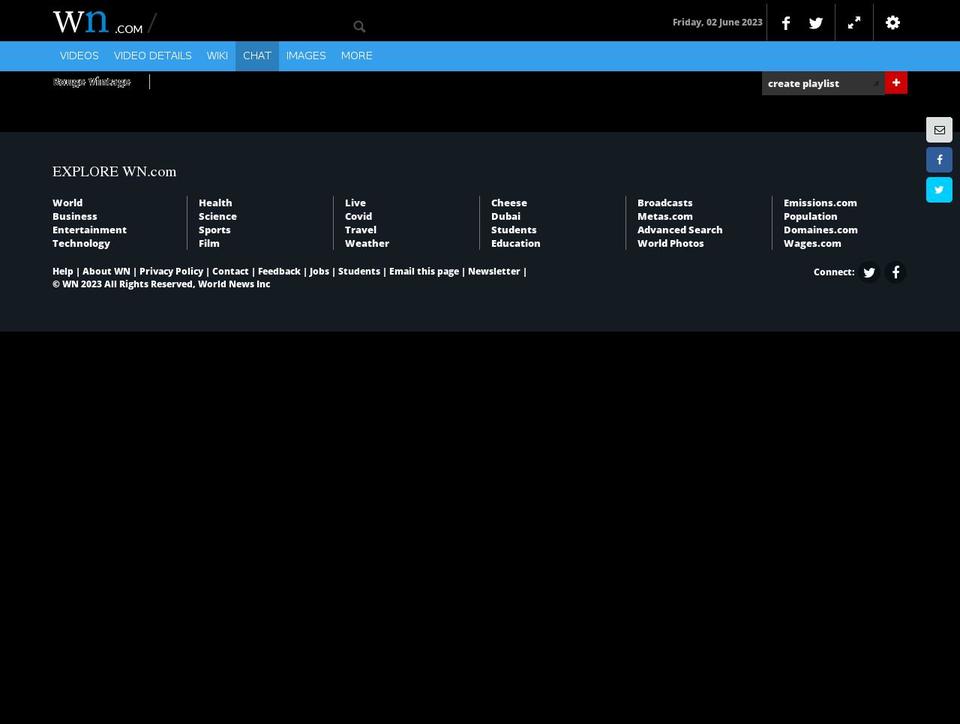The width and height of the screenshot is (960, 724).
Task: Open settings via the gear icon
Action: coord(893,23)
